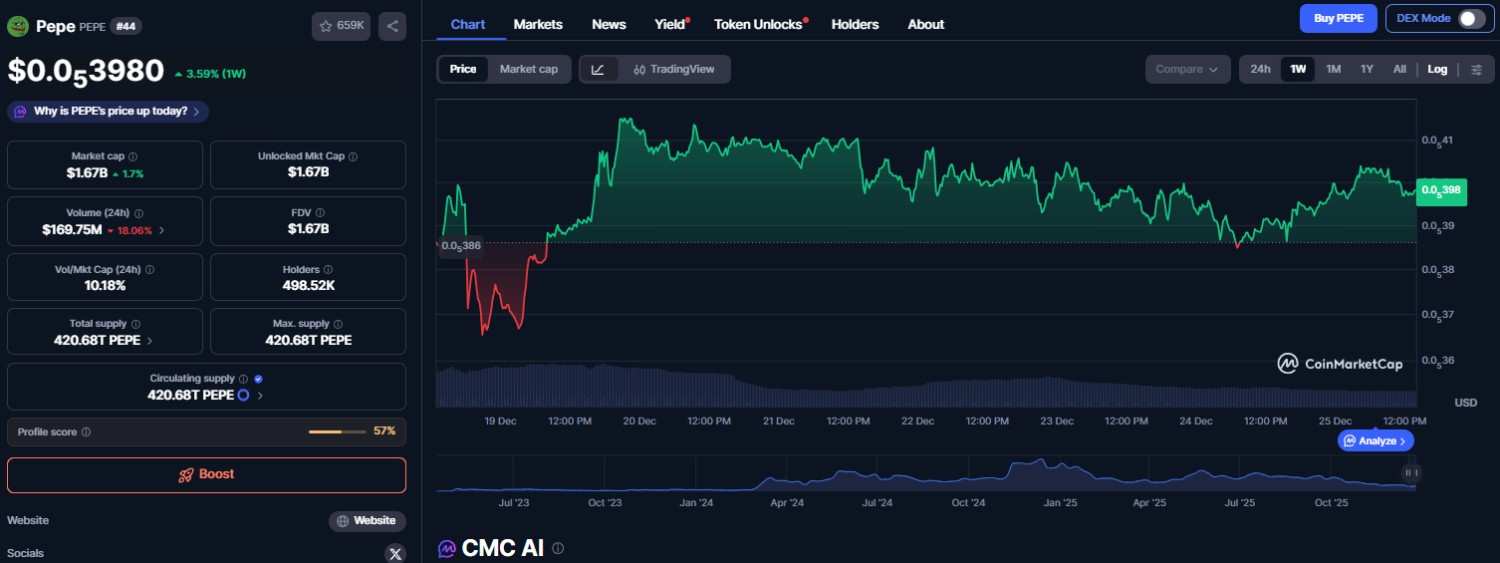The width and height of the screenshot is (1500, 563).
Task: Click the historical range mini chart
Action: tap(927, 473)
